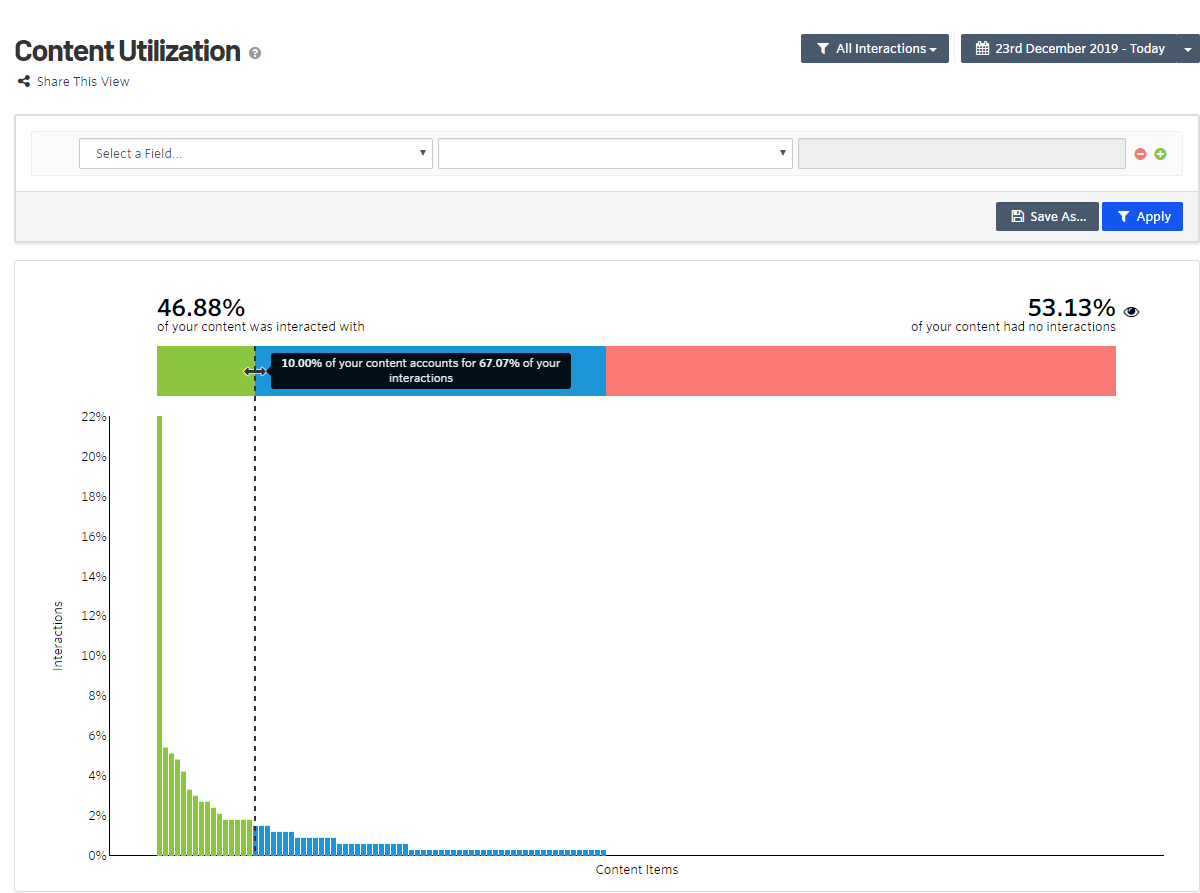Image resolution: width=1200 pixels, height=893 pixels.
Task: Open the caret next to date range
Action: click(x=1187, y=49)
